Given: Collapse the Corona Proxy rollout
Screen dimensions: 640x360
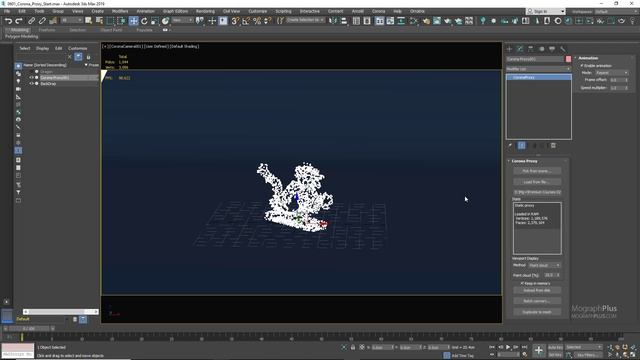Looking at the screenshot, I should pos(524,161).
